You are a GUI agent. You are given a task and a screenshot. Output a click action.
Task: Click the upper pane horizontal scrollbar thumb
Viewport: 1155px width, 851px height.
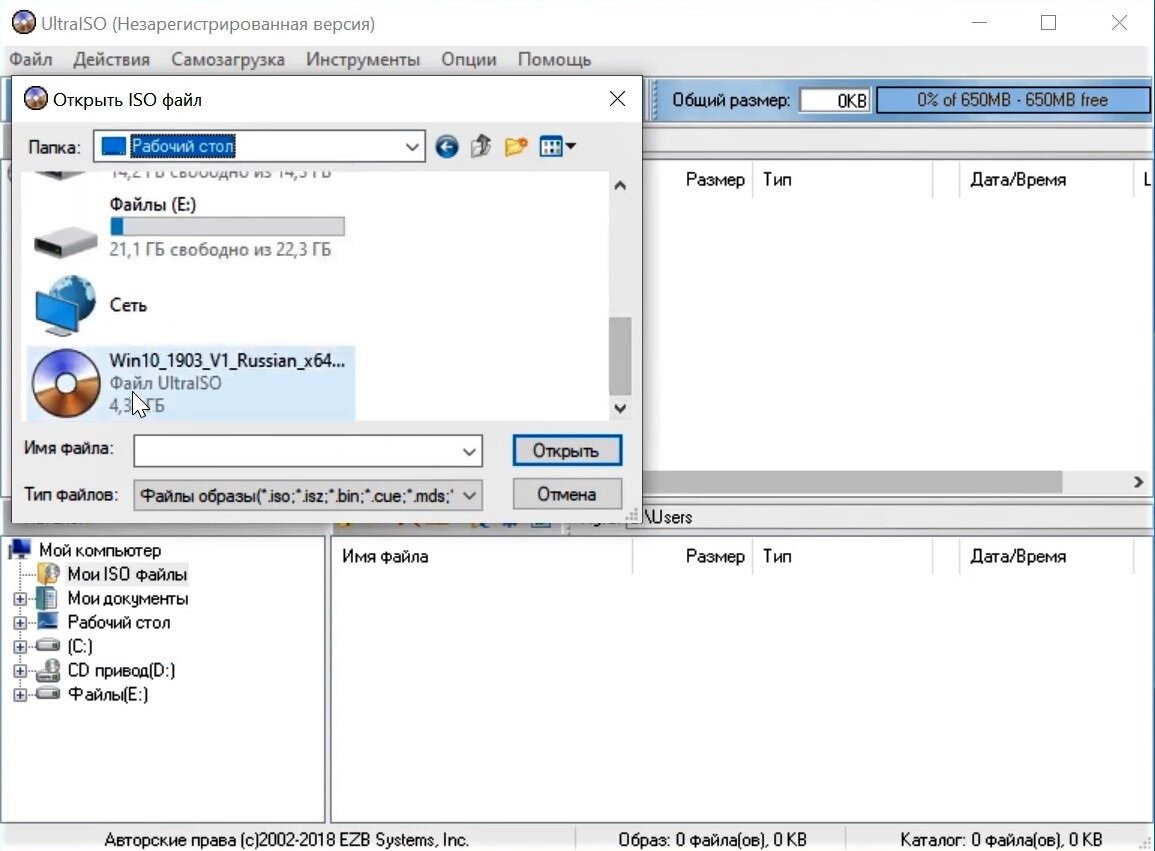coord(852,482)
